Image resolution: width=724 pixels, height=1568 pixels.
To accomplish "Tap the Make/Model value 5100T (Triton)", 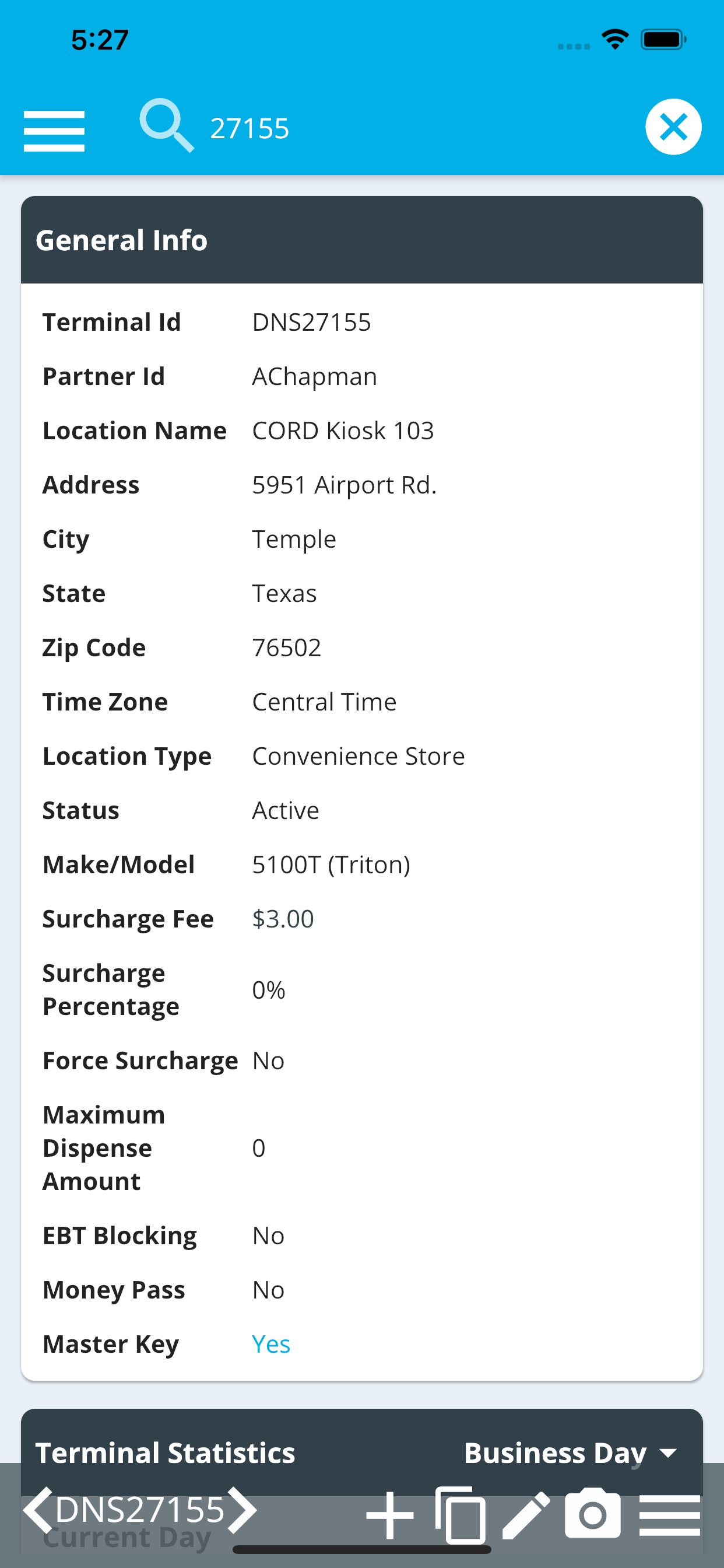I will click(x=331, y=865).
